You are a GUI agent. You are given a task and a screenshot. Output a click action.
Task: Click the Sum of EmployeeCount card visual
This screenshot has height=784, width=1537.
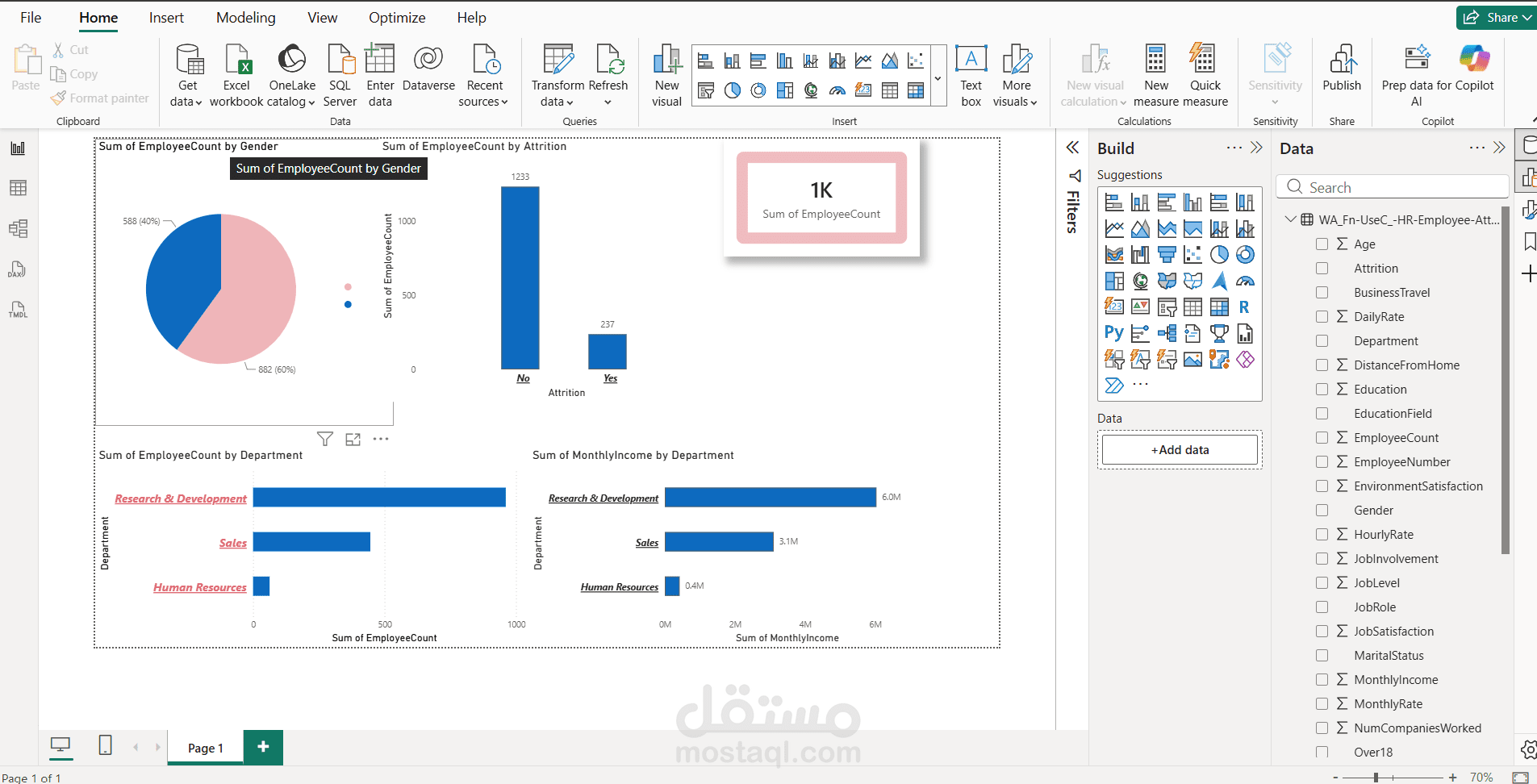(821, 198)
